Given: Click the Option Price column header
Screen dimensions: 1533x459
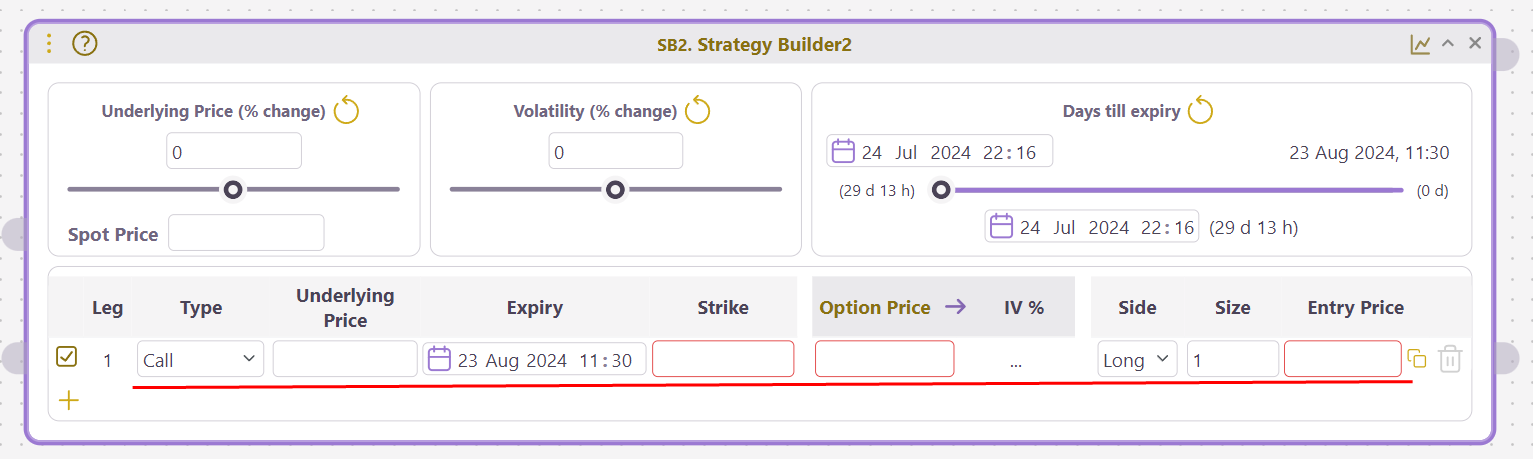Looking at the screenshot, I should pos(875,307).
